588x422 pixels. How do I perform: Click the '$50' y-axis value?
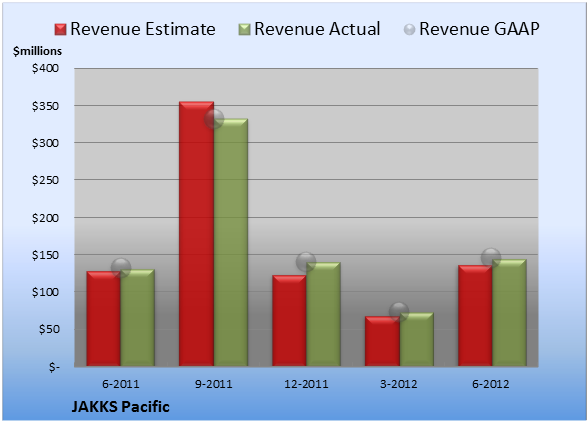coord(49,329)
